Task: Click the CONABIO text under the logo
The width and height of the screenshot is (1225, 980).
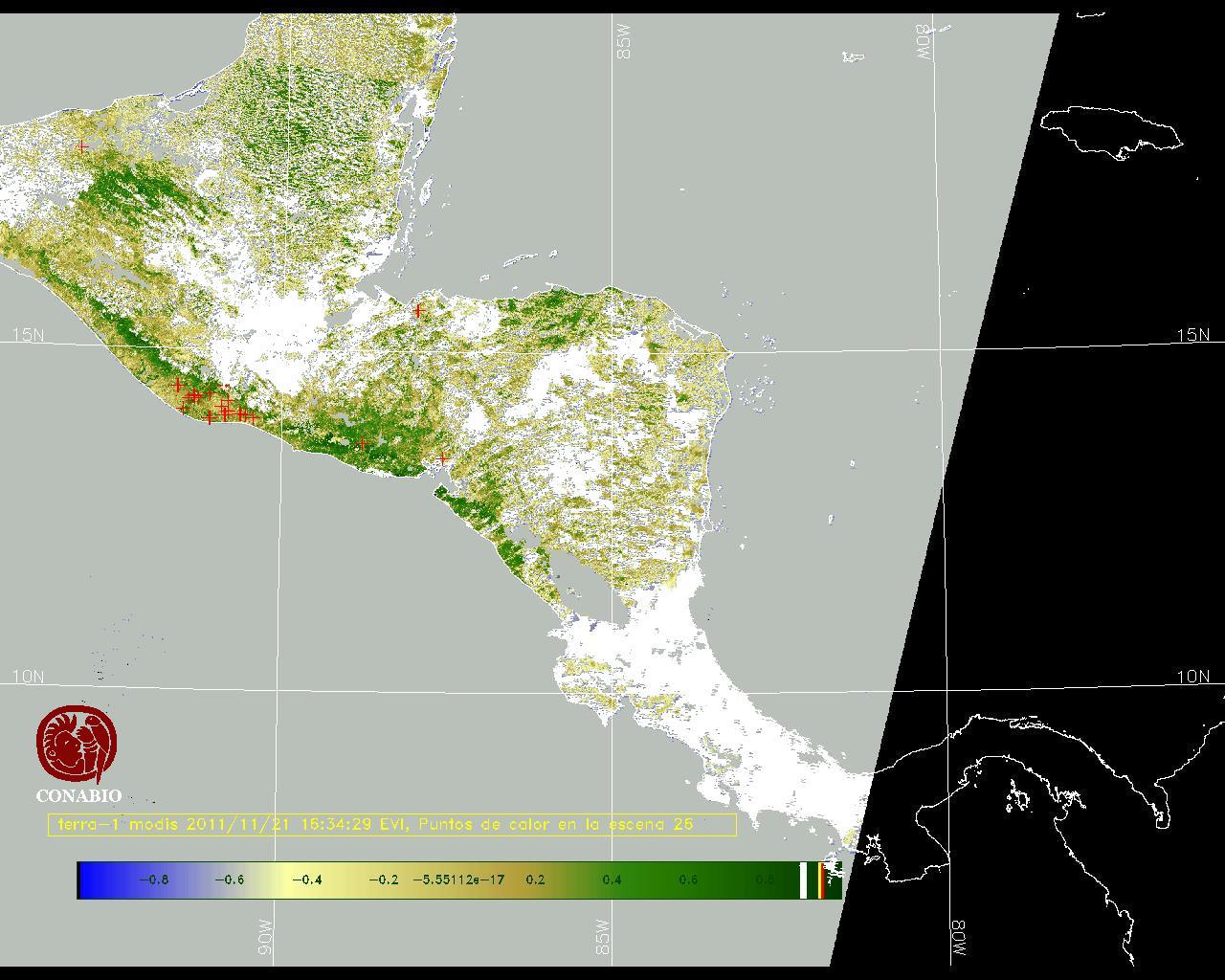Action: pos(78,796)
